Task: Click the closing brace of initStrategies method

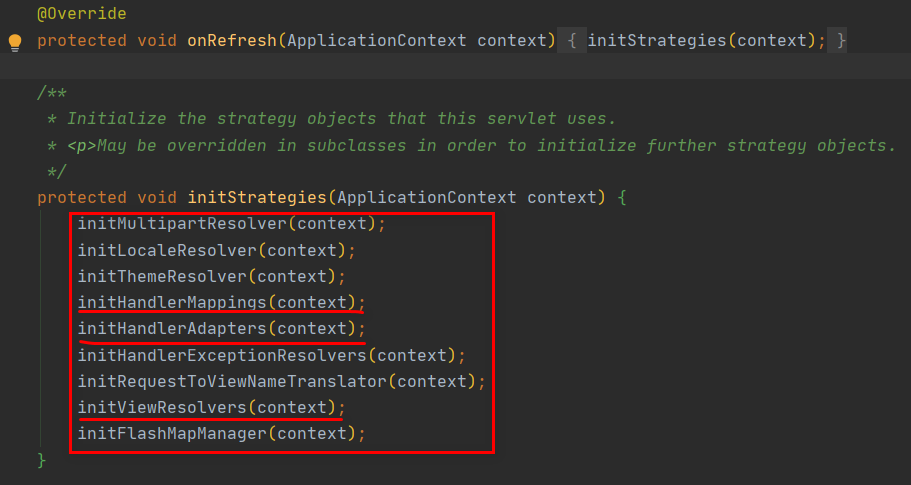Action: (42, 460)
